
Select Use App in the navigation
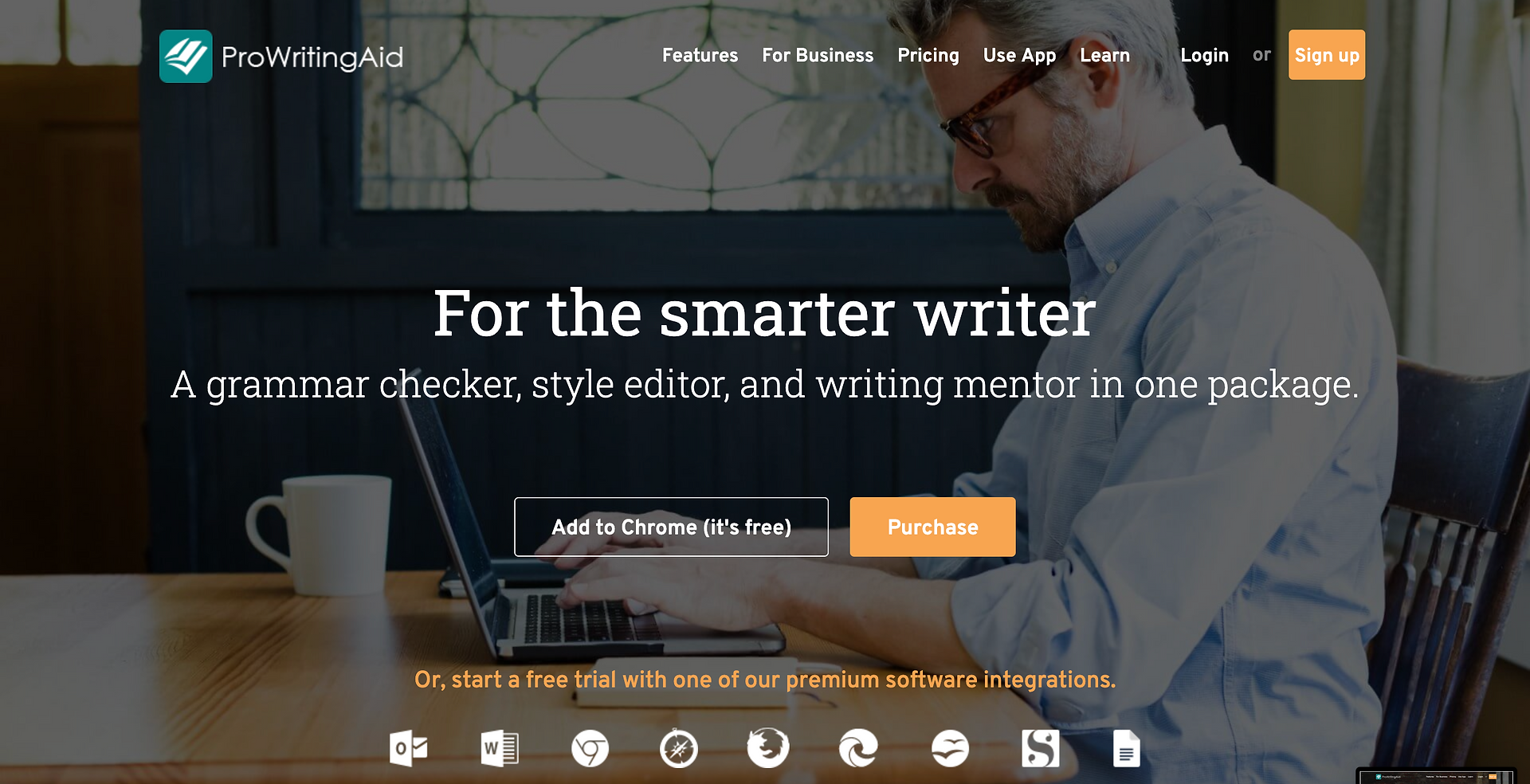click(x=1019, y=55)
